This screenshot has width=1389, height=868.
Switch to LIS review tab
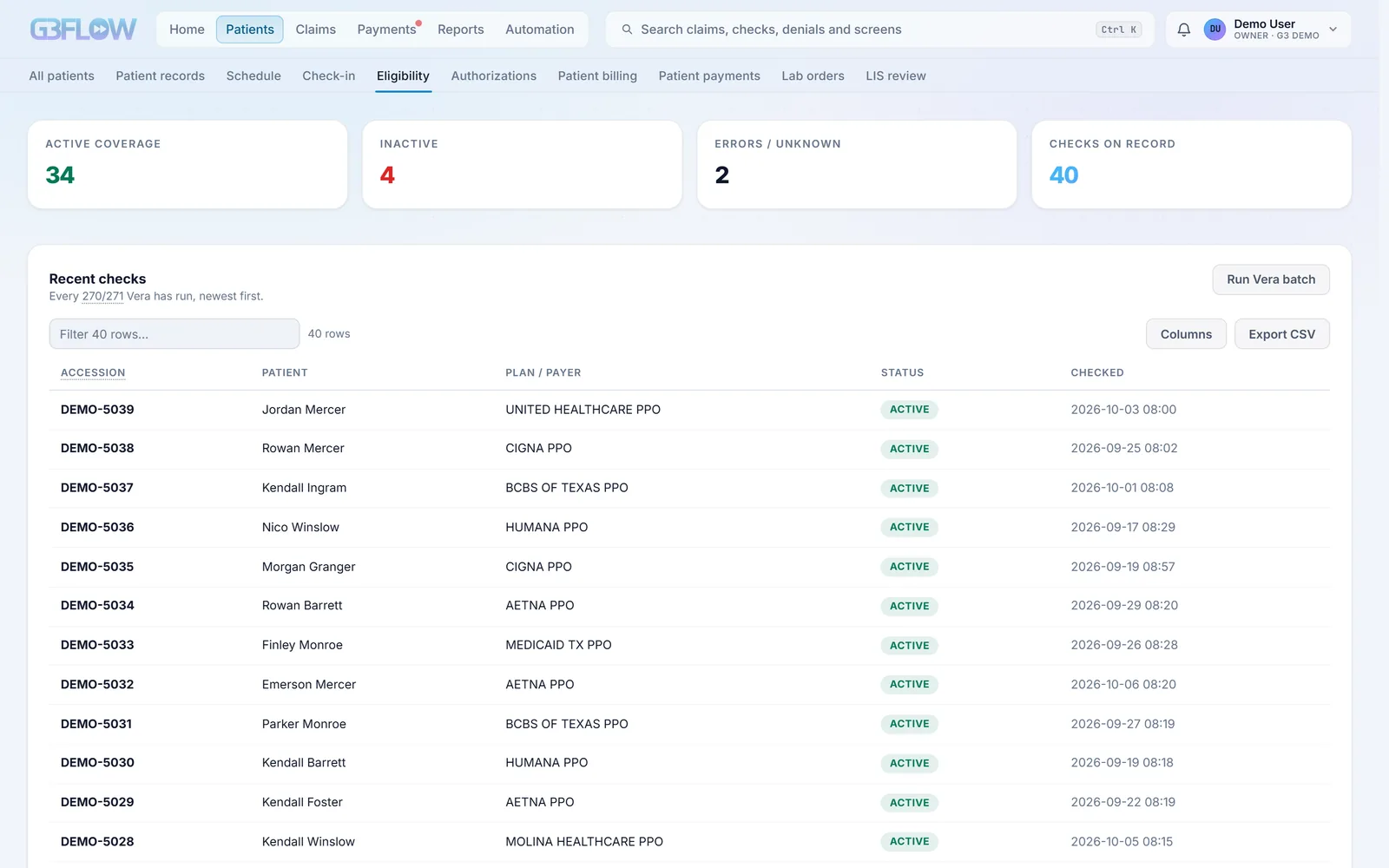[895, 76]
